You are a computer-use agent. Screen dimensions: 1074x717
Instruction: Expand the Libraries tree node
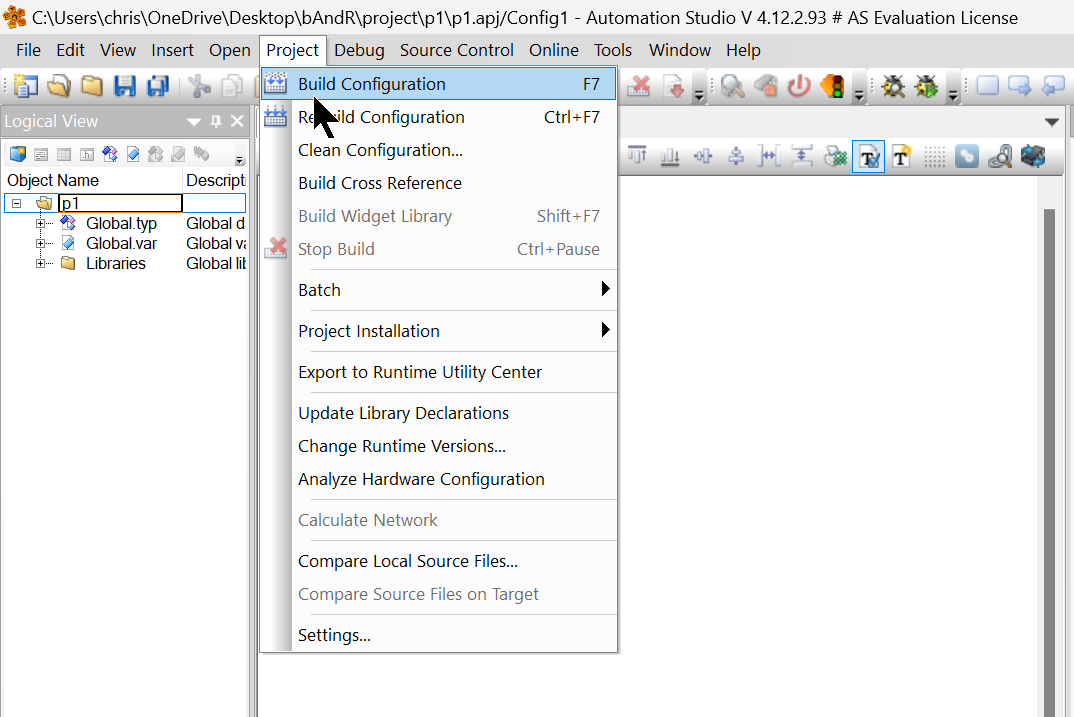[40, 263]
